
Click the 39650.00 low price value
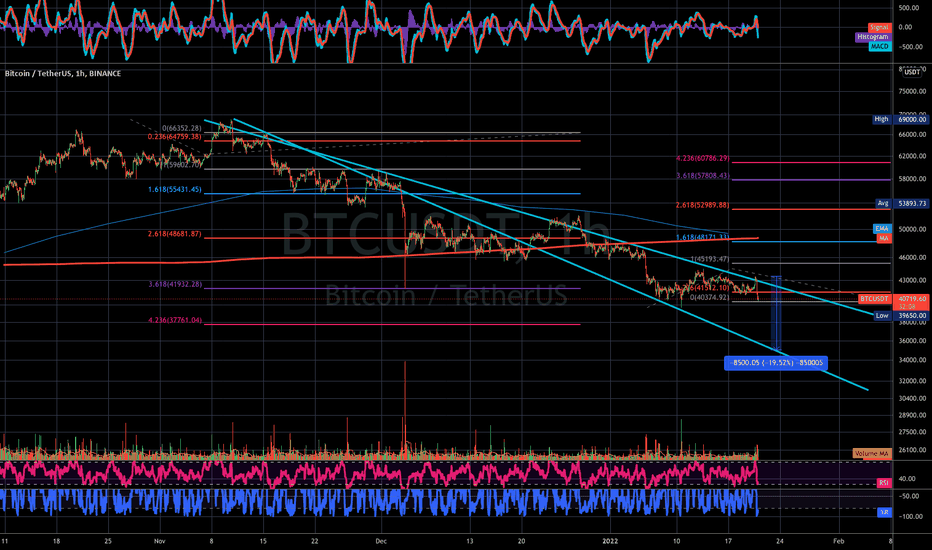coord(912,316)
